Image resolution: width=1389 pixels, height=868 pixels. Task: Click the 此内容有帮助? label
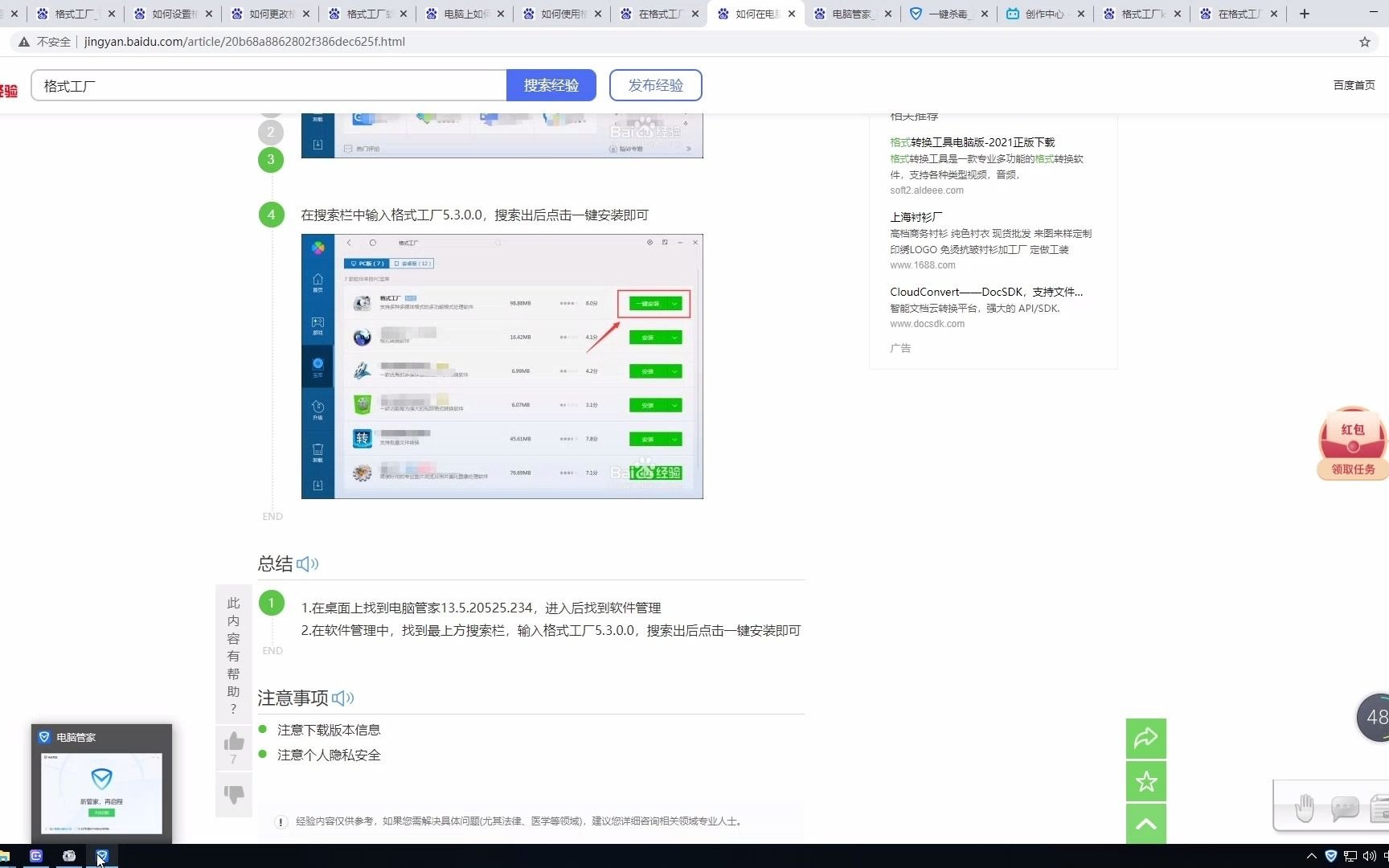233,655
